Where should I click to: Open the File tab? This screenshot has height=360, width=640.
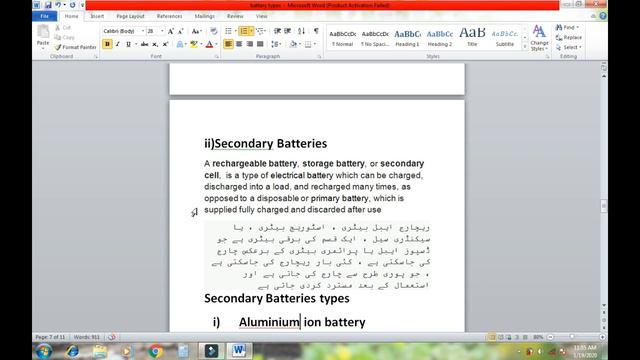(x=45, y=16)
